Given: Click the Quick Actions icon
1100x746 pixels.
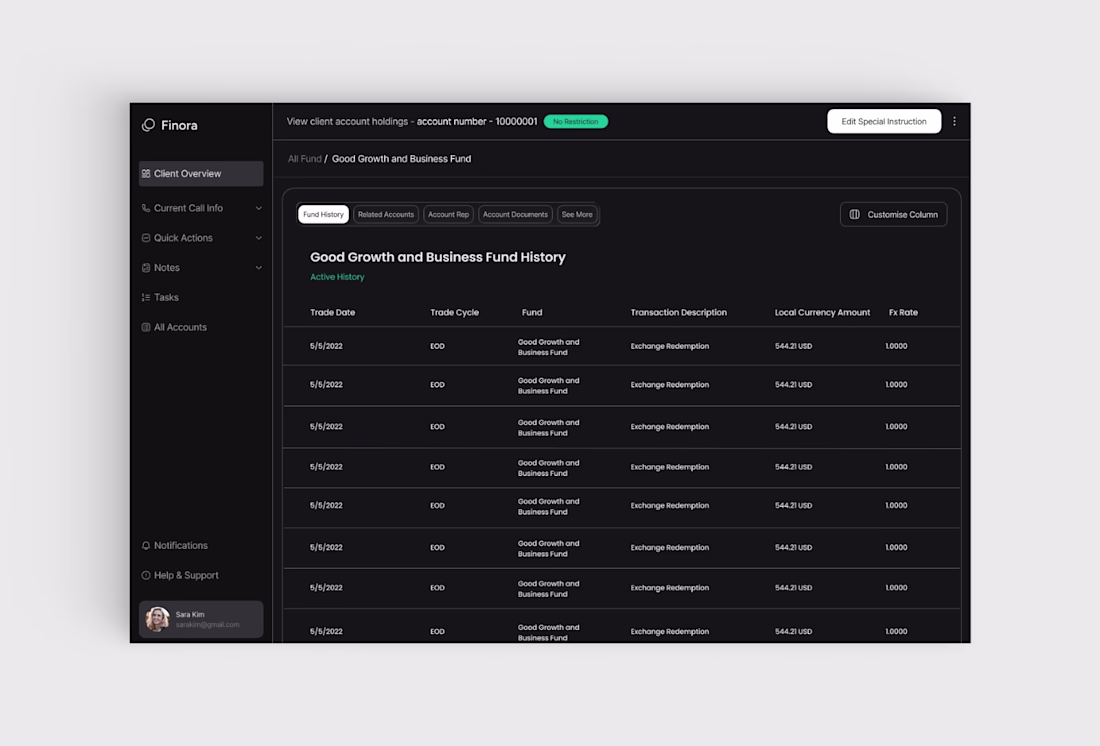Looking at the screenshot, I should point(146,238).
